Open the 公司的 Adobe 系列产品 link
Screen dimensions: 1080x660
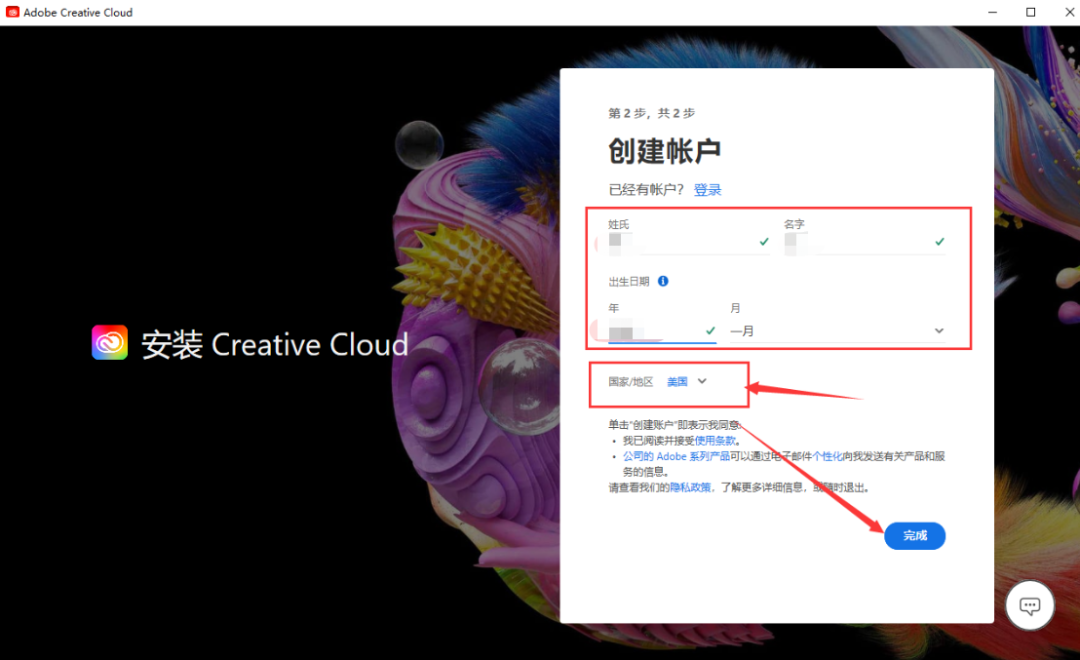pos(676,456)
